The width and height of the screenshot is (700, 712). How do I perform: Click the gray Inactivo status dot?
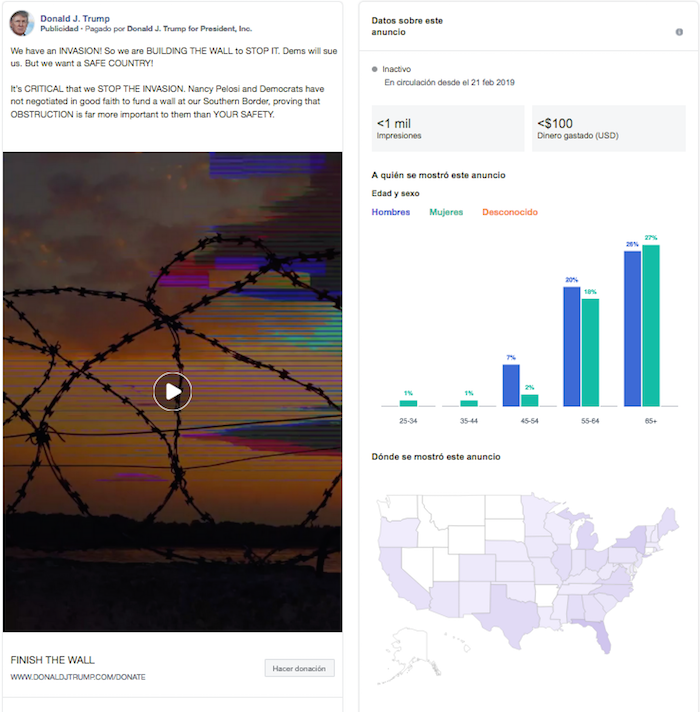(x=374, y=69)
